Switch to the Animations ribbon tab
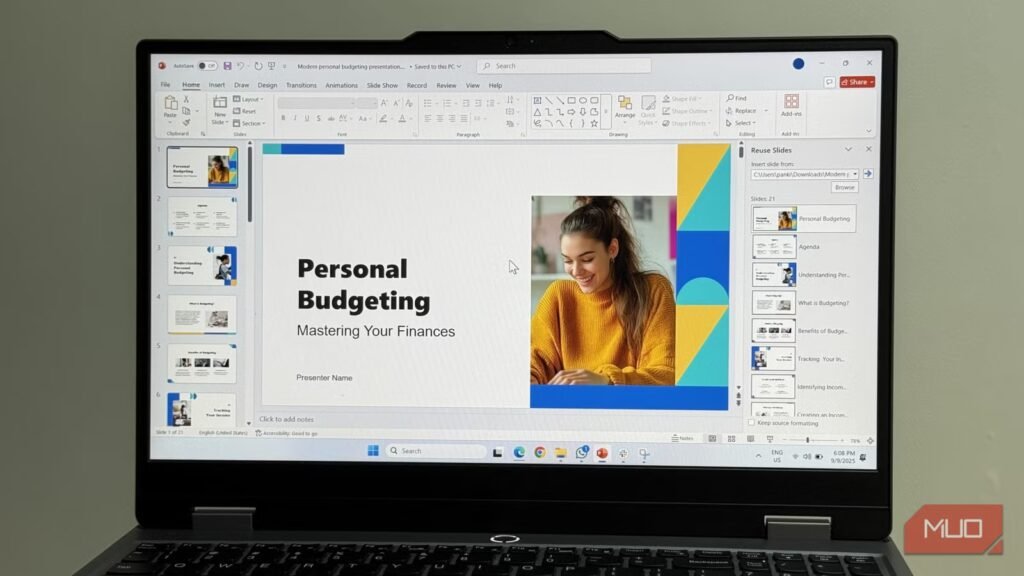1024x576 pixels. [341, 85]
